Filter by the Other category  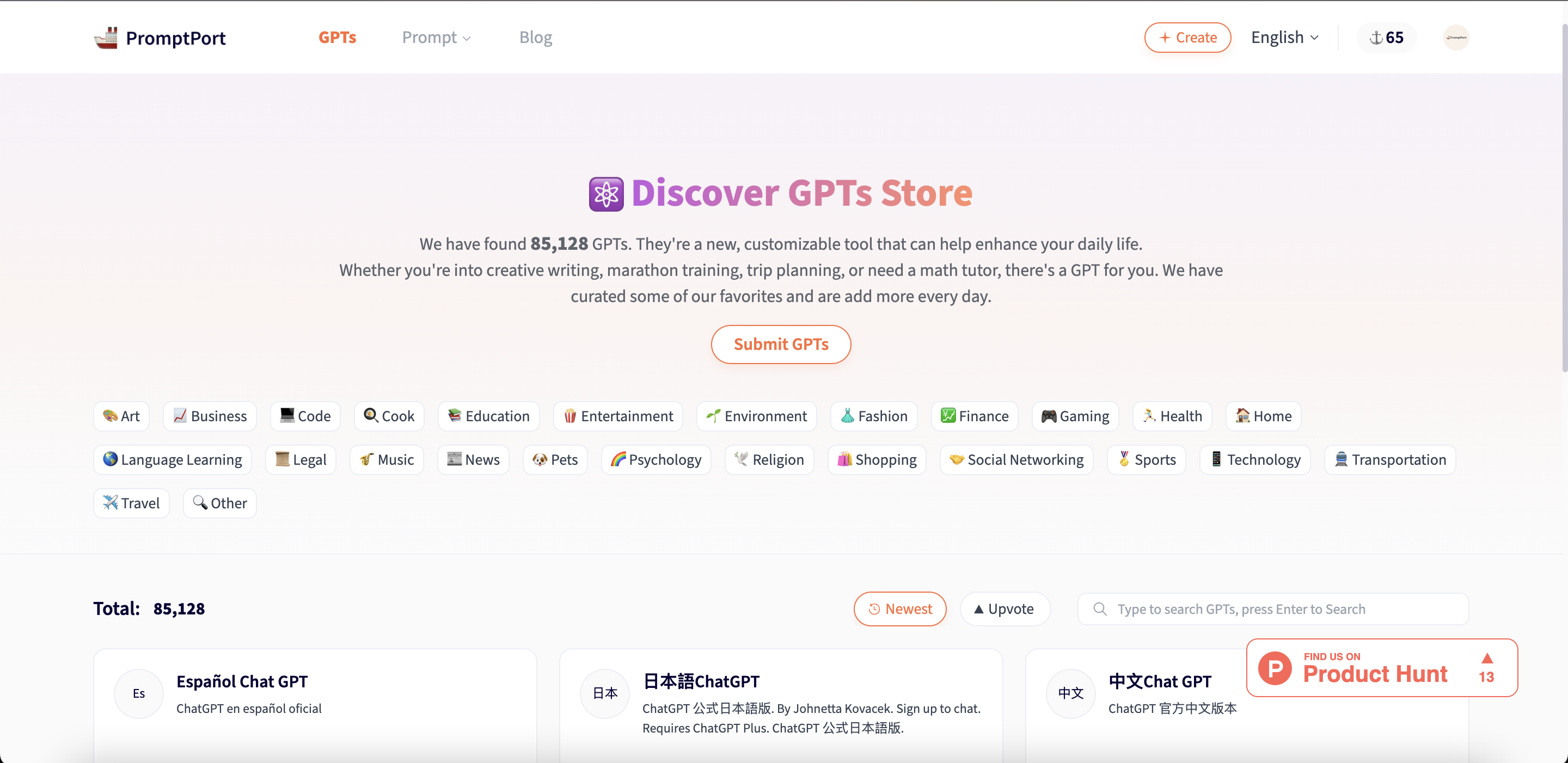220,503
